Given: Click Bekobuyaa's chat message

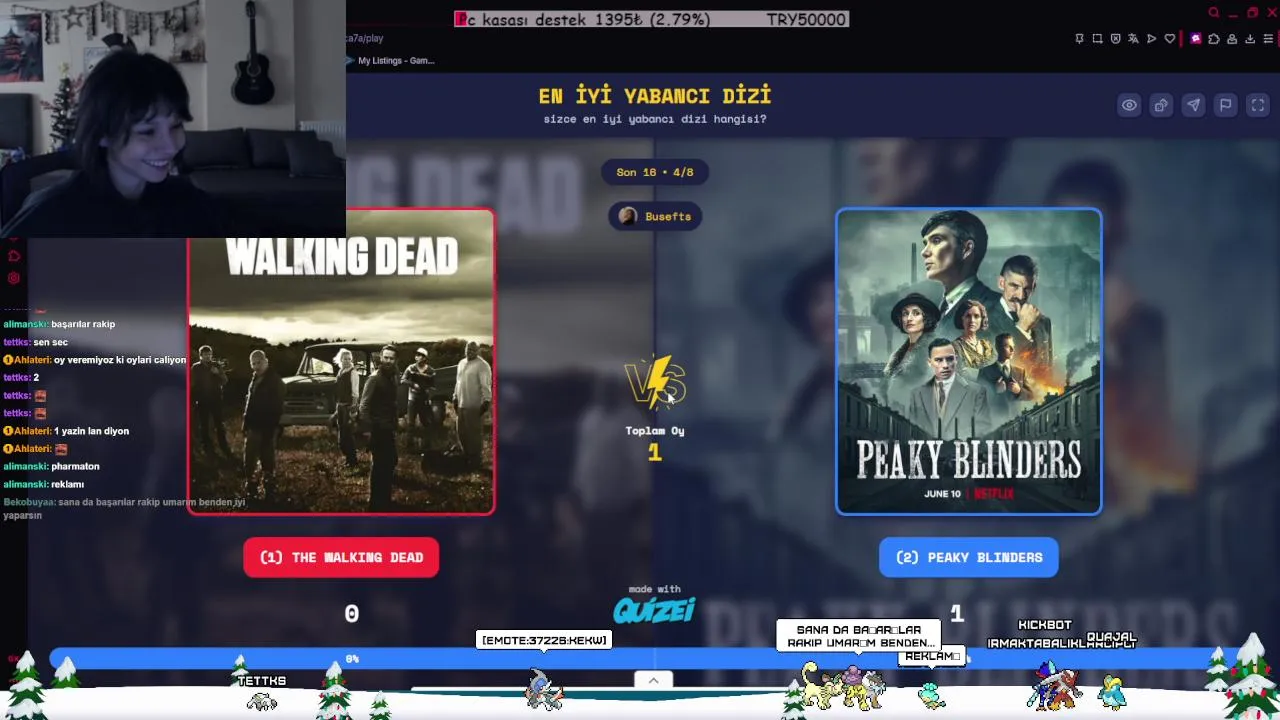Looking at the screenshot, I should pyautogui.click(x=124, y=508).
